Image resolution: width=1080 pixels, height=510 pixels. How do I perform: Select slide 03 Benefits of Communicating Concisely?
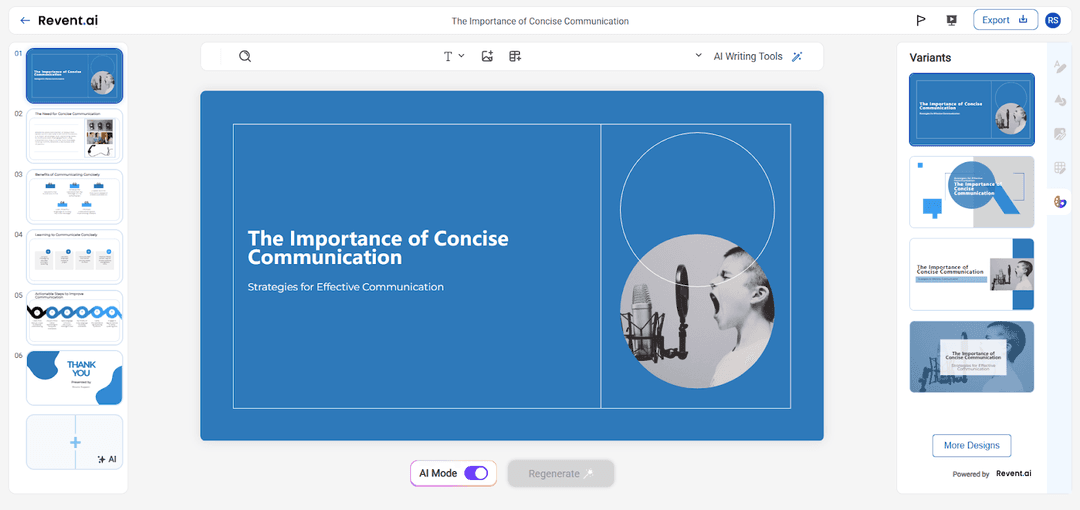(x=74, y=196)
